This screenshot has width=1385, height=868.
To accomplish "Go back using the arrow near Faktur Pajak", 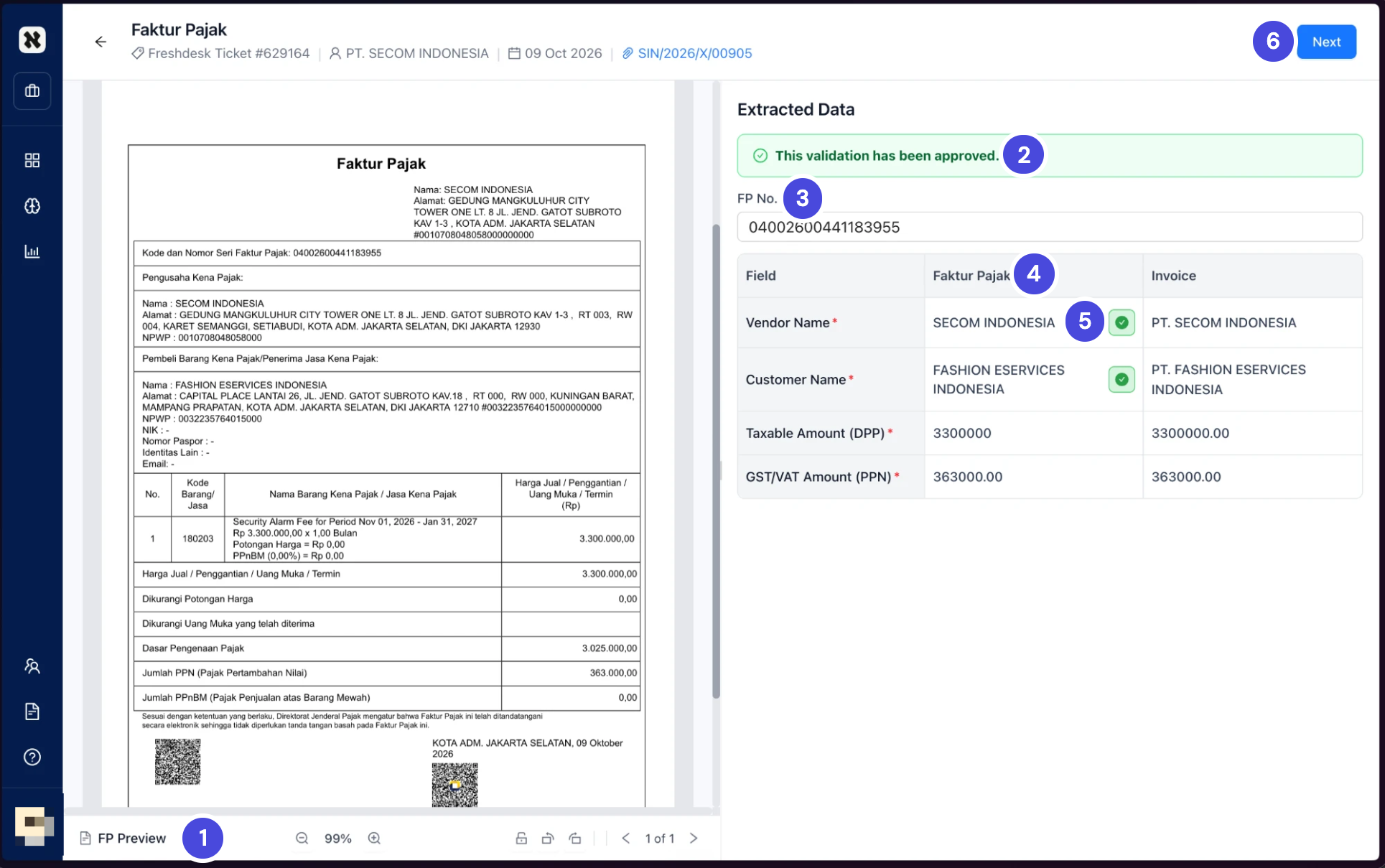I will pos(101,42).
